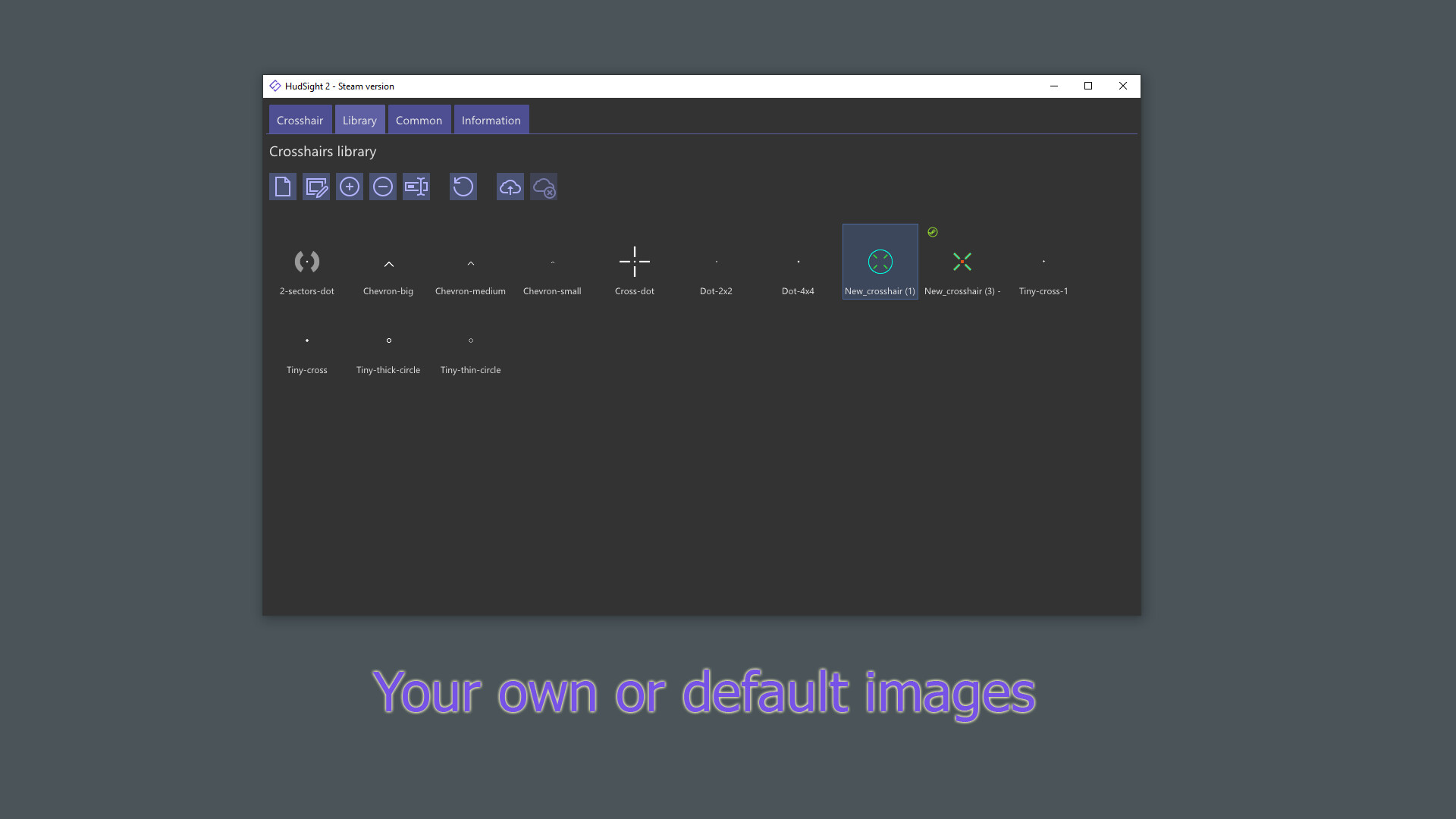The height and width of the screenshot is (819, 1456).
Task: Create a new crosshair with the new document icon
Action: point(282,187)
